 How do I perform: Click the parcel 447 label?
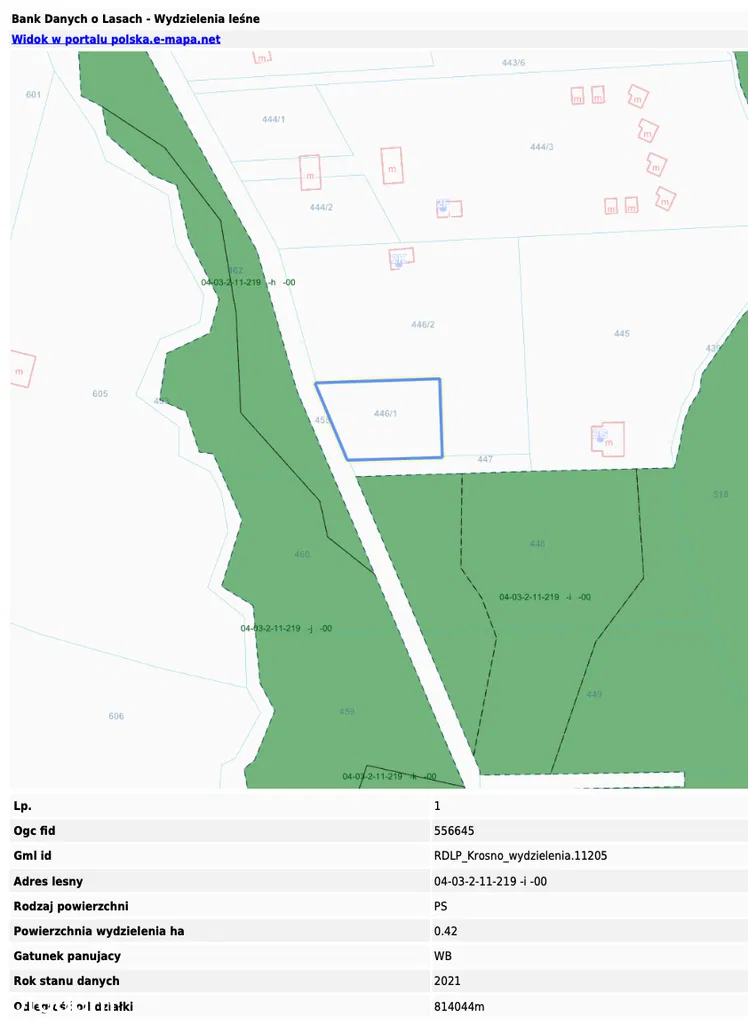pos(485,459)
